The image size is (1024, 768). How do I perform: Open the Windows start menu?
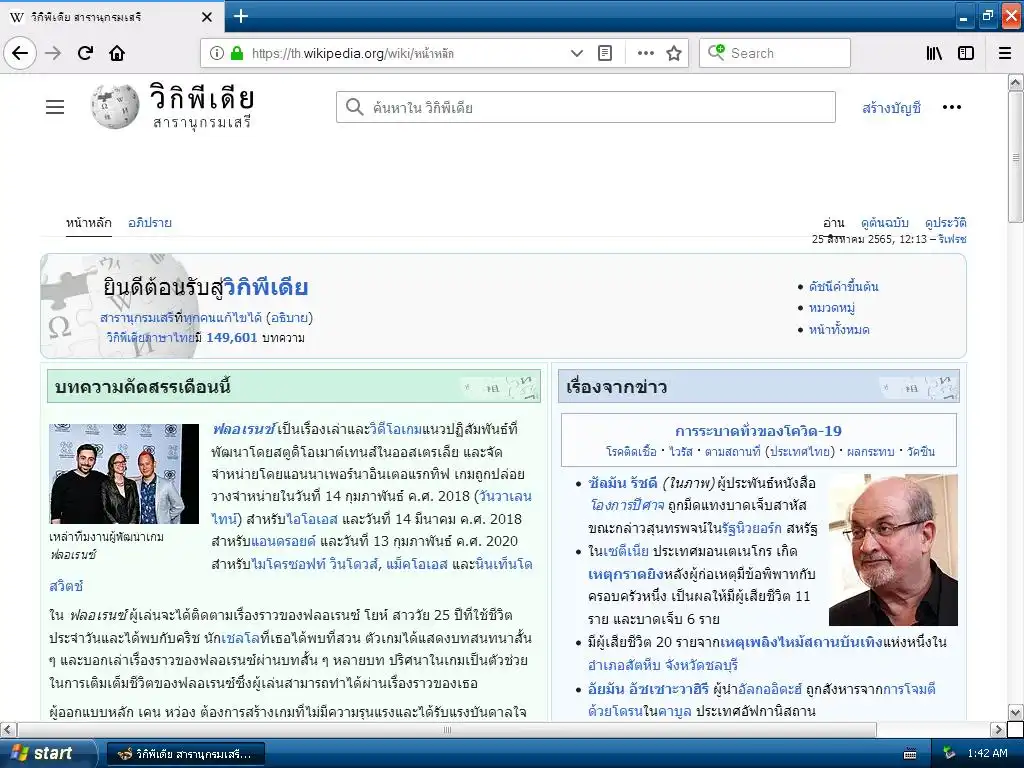pyautogui.click(x=47, y=754)
